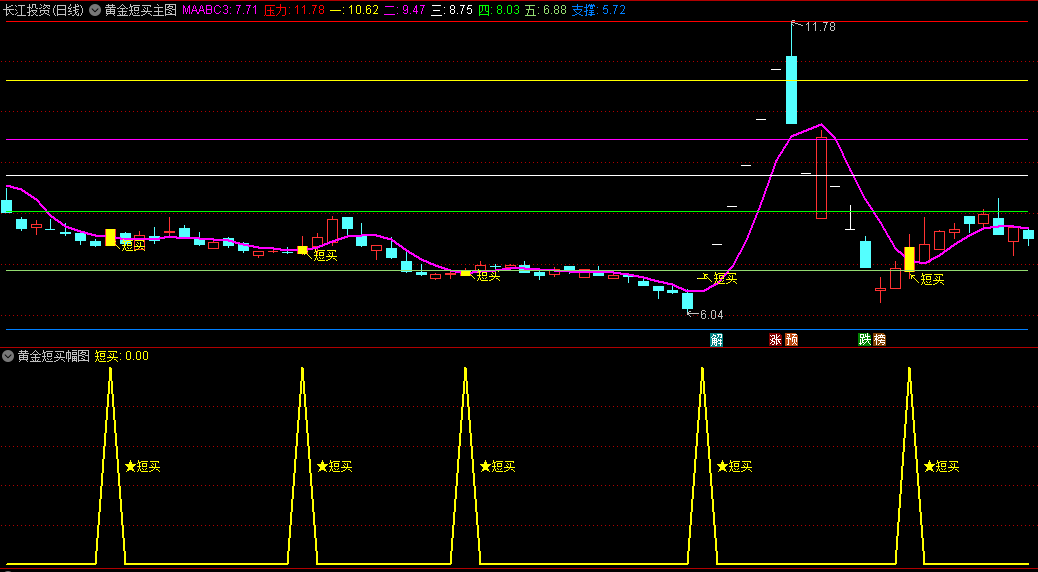Click the 榜 marker icon
Viewport: 1038px width, 572px height.
[x=879, y=340]
